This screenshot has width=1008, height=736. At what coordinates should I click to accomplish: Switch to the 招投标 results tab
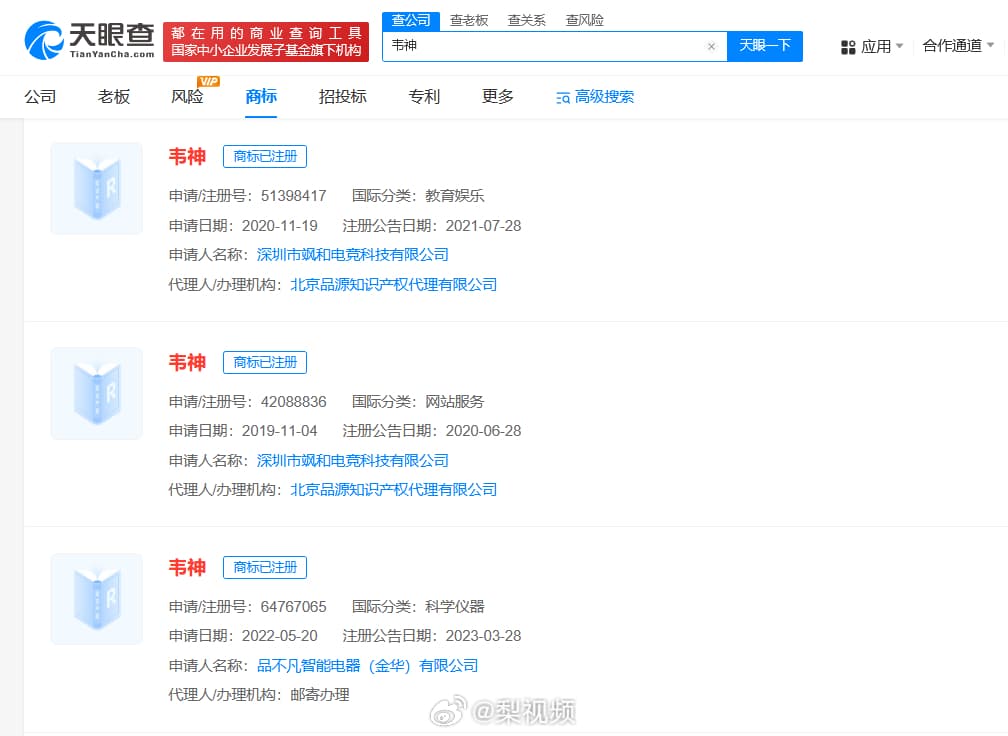(343, 96)
